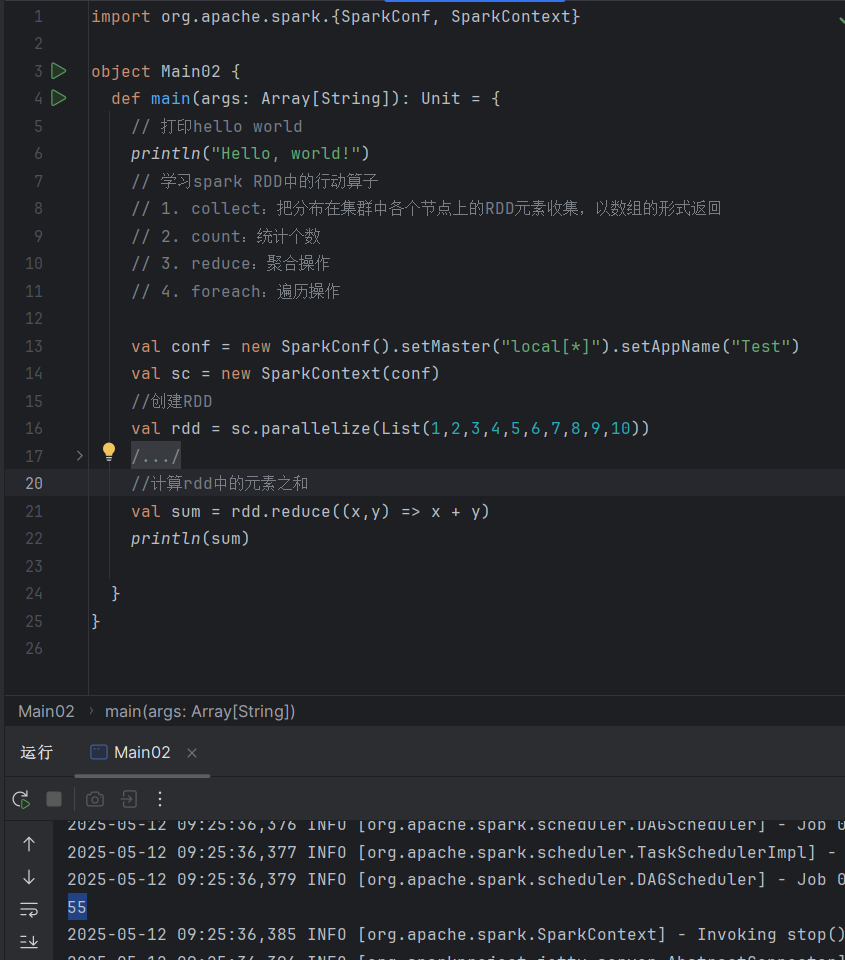Click the sc.parallelize List line
The width and height of the screenshot is (845, 960).
[390, 429]
